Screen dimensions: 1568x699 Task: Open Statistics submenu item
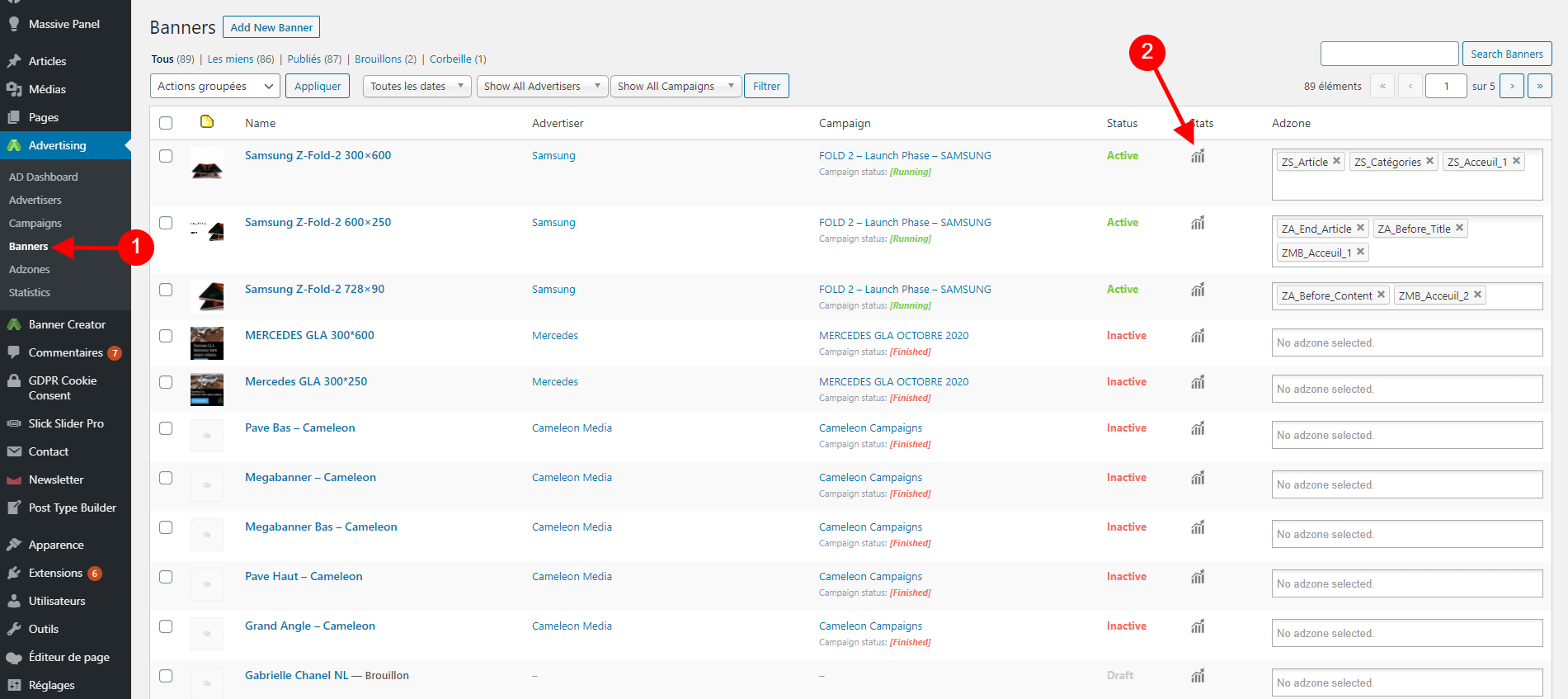[30, 292]
